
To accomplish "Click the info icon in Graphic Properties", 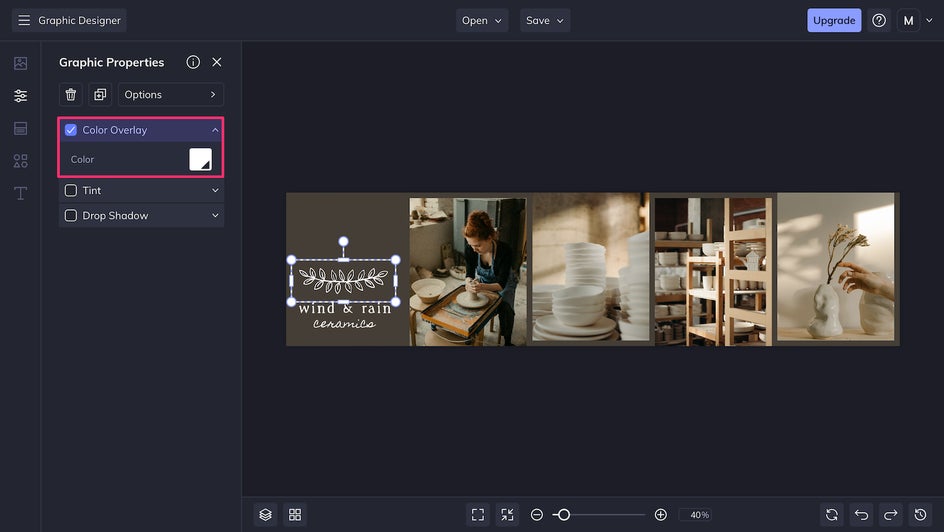I will (x=193, y=62).
